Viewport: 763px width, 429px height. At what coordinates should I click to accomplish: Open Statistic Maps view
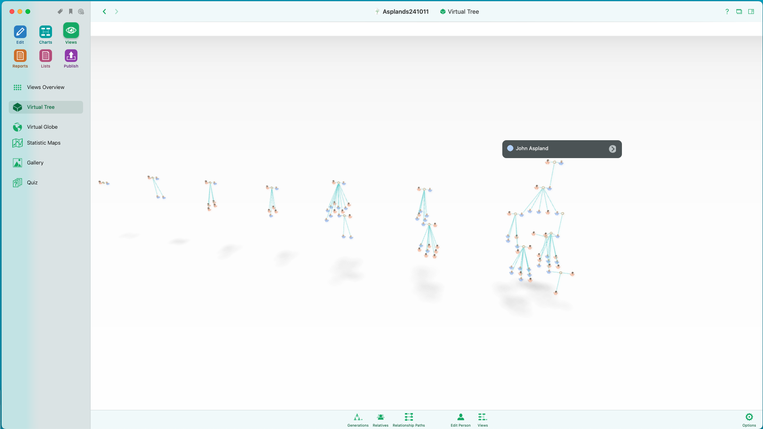[46, 143]
